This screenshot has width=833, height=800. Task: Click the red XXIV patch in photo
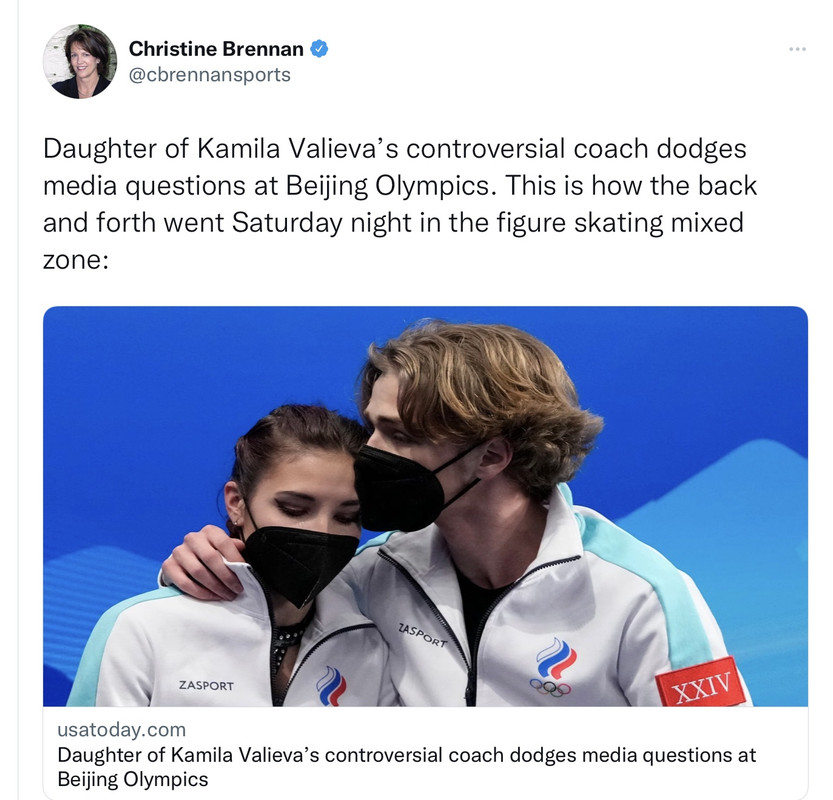tap(700, 682)
